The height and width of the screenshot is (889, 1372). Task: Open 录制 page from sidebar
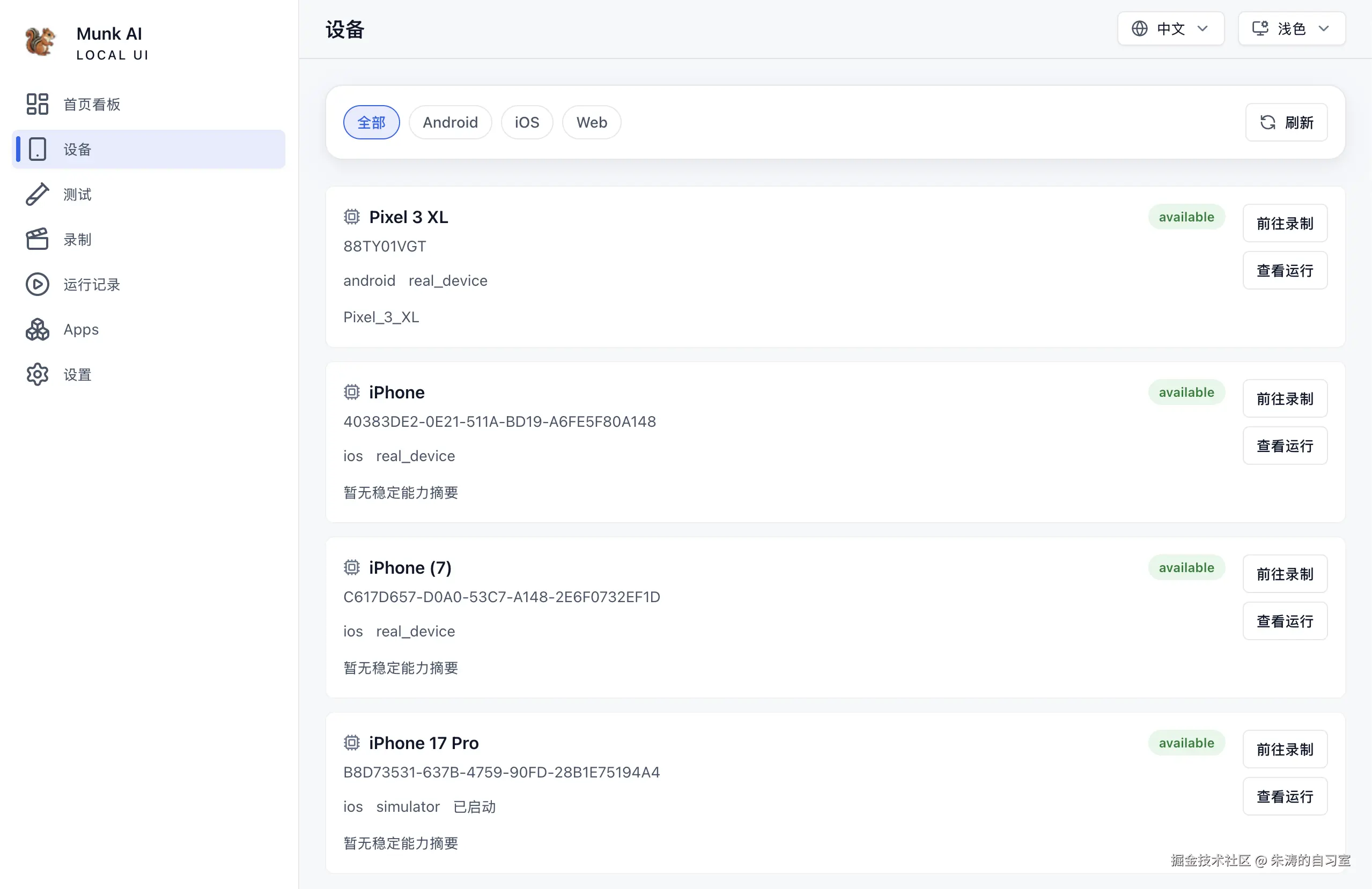tap(149, 239)
